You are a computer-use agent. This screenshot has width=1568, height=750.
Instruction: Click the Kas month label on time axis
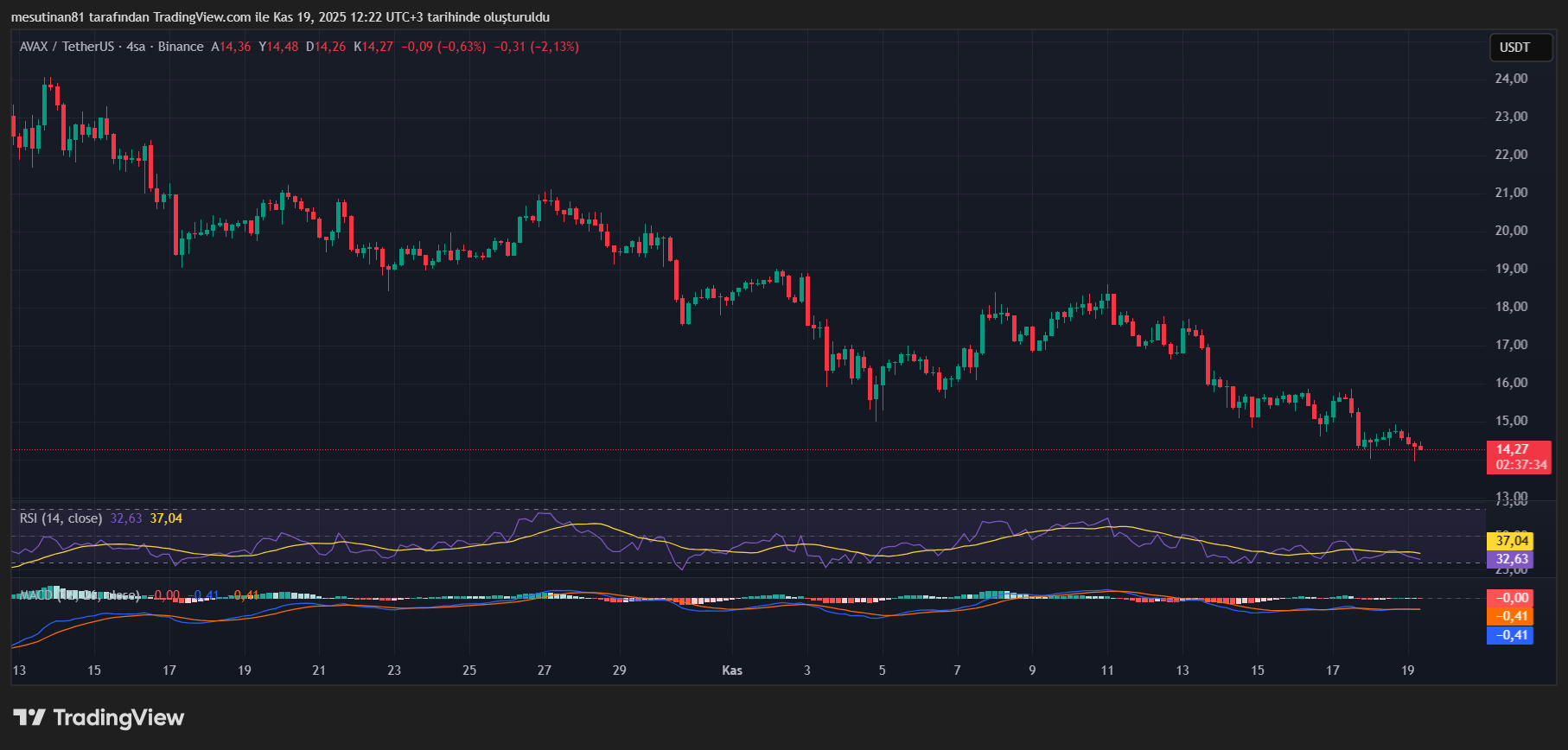[732, 671]
